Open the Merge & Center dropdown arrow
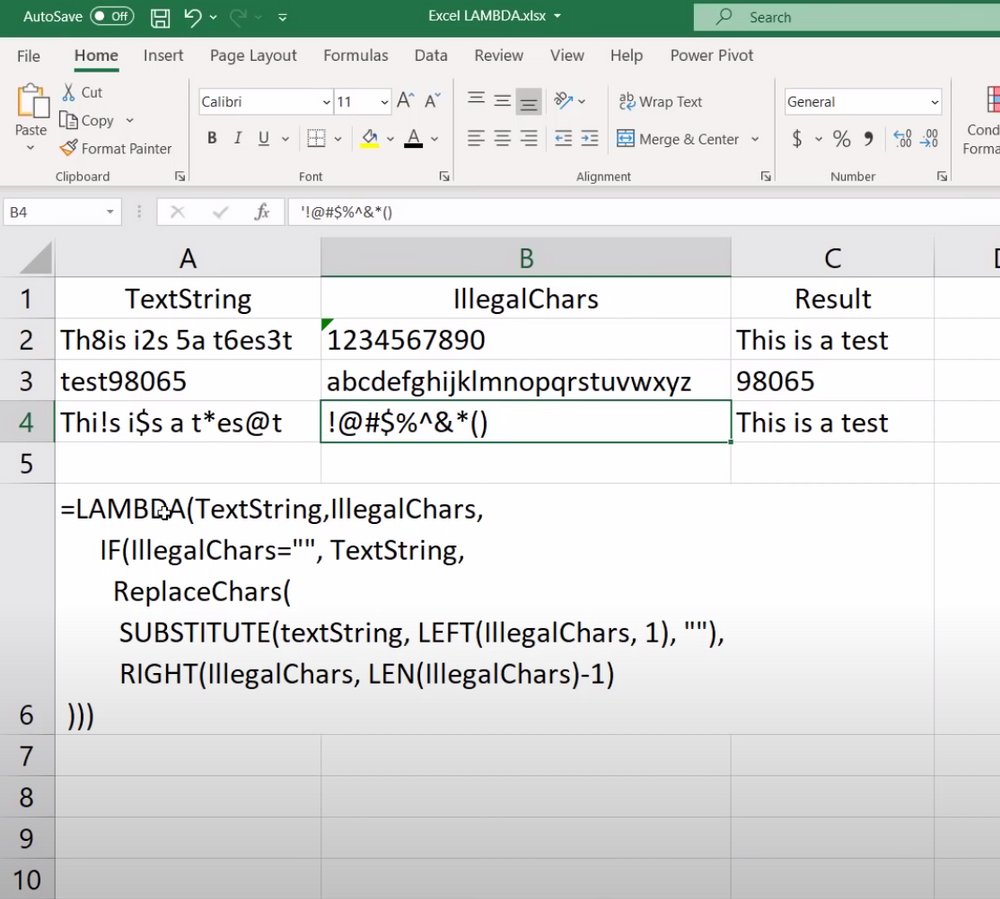The width and height of the screenshot is (1000, 899). [755, 139]
